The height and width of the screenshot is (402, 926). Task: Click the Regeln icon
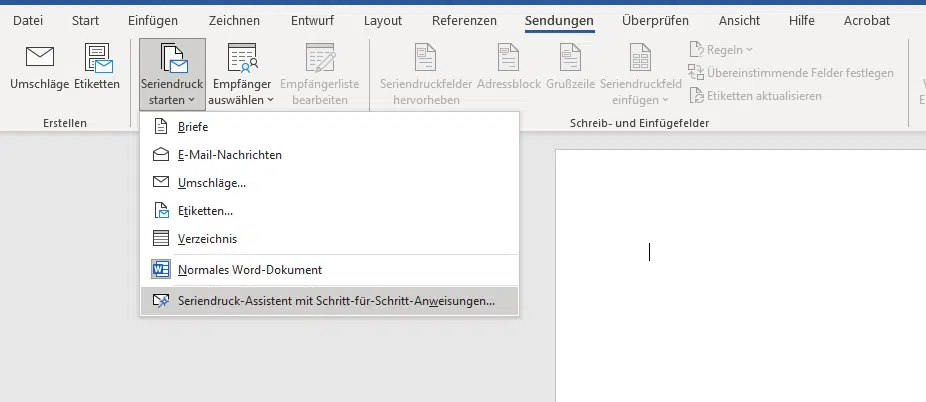click(x=696, y=50)
